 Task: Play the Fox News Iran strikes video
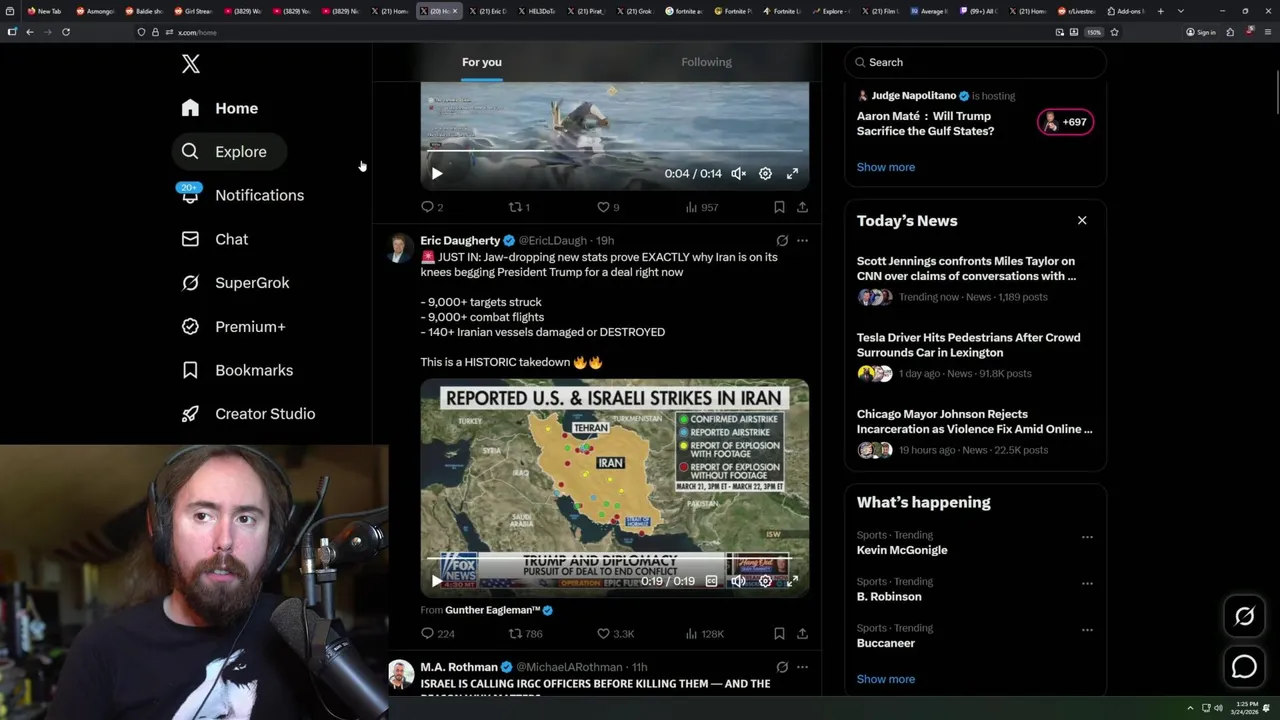pos(437,581)
